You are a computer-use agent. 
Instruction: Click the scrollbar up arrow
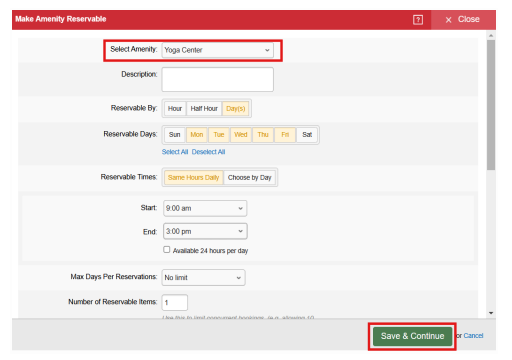click(491, 35)
